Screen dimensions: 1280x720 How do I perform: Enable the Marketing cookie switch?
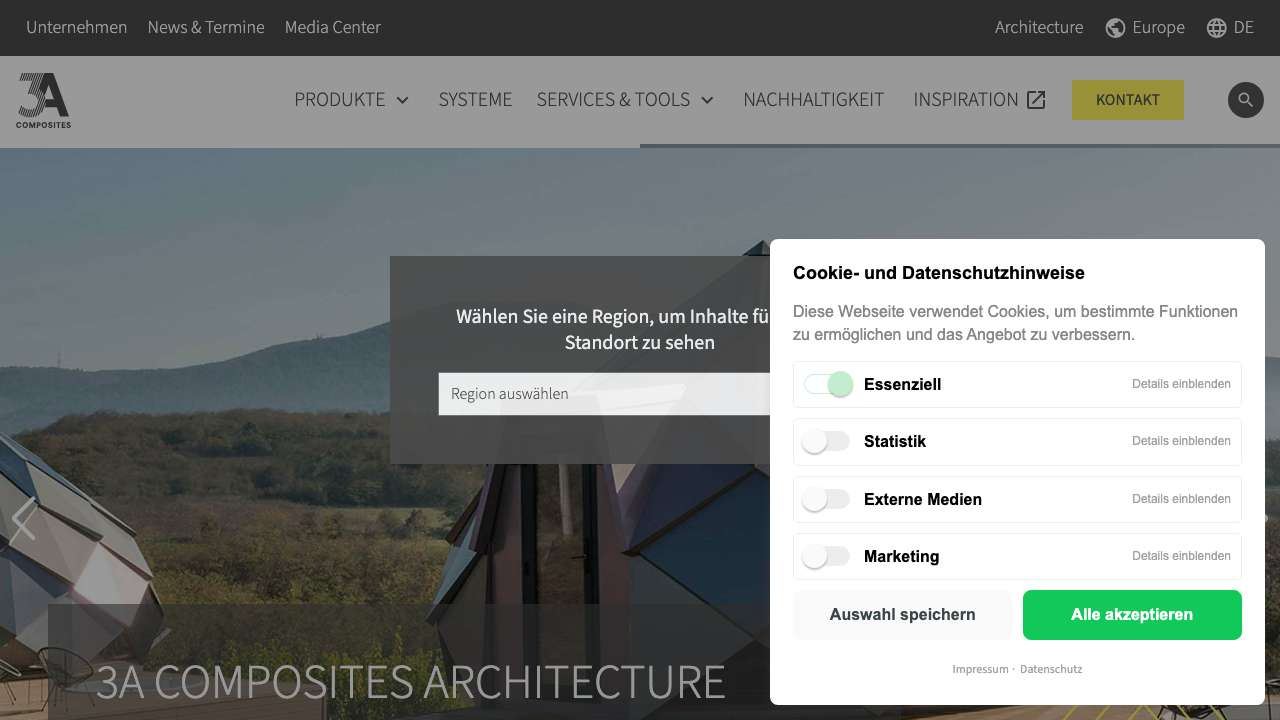(826, 556)
